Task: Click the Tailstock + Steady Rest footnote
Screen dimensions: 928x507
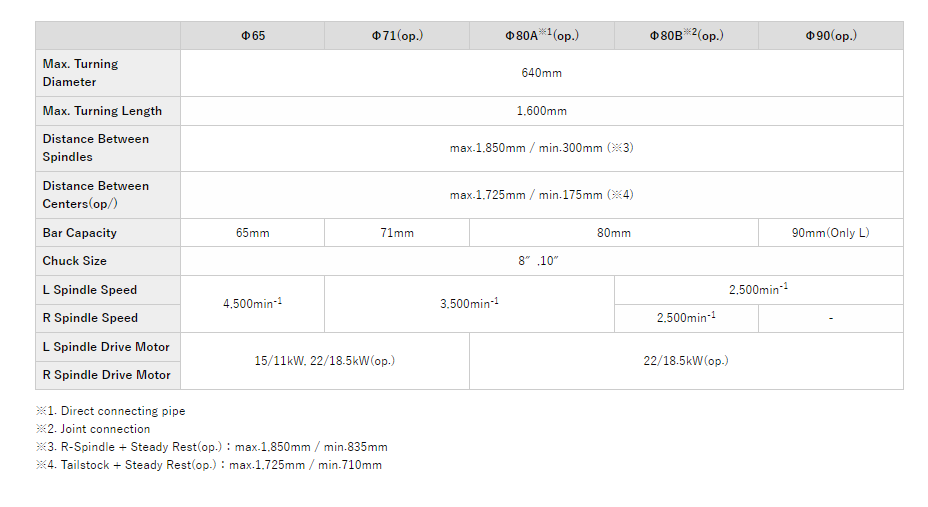Action: (208, 465)
